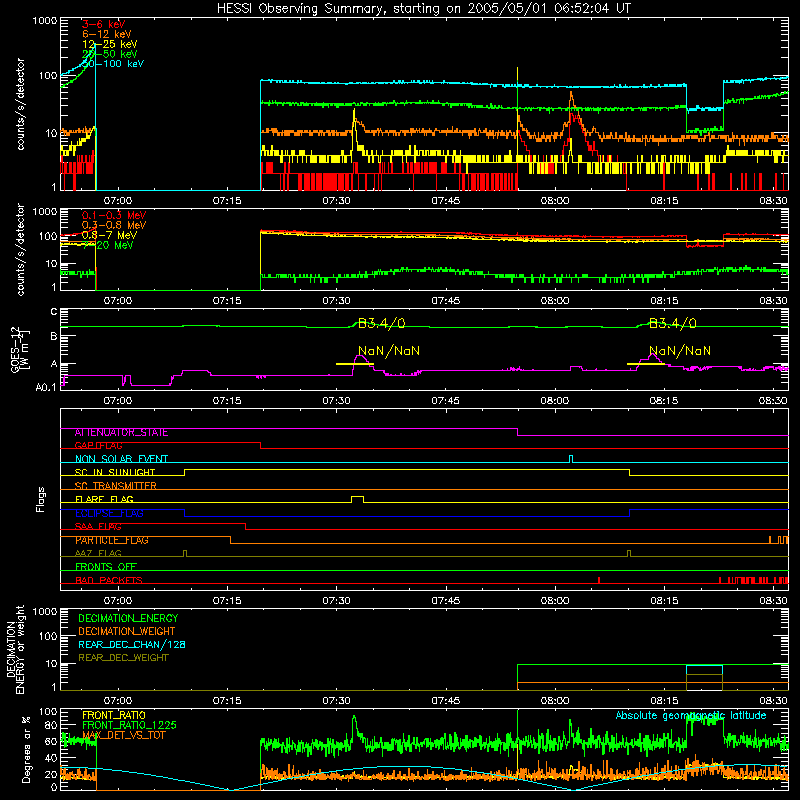The width and height of the screenshot is (800, 800).
Task: Select the orange 6-12 keV legend label
Action: [107, 34]
